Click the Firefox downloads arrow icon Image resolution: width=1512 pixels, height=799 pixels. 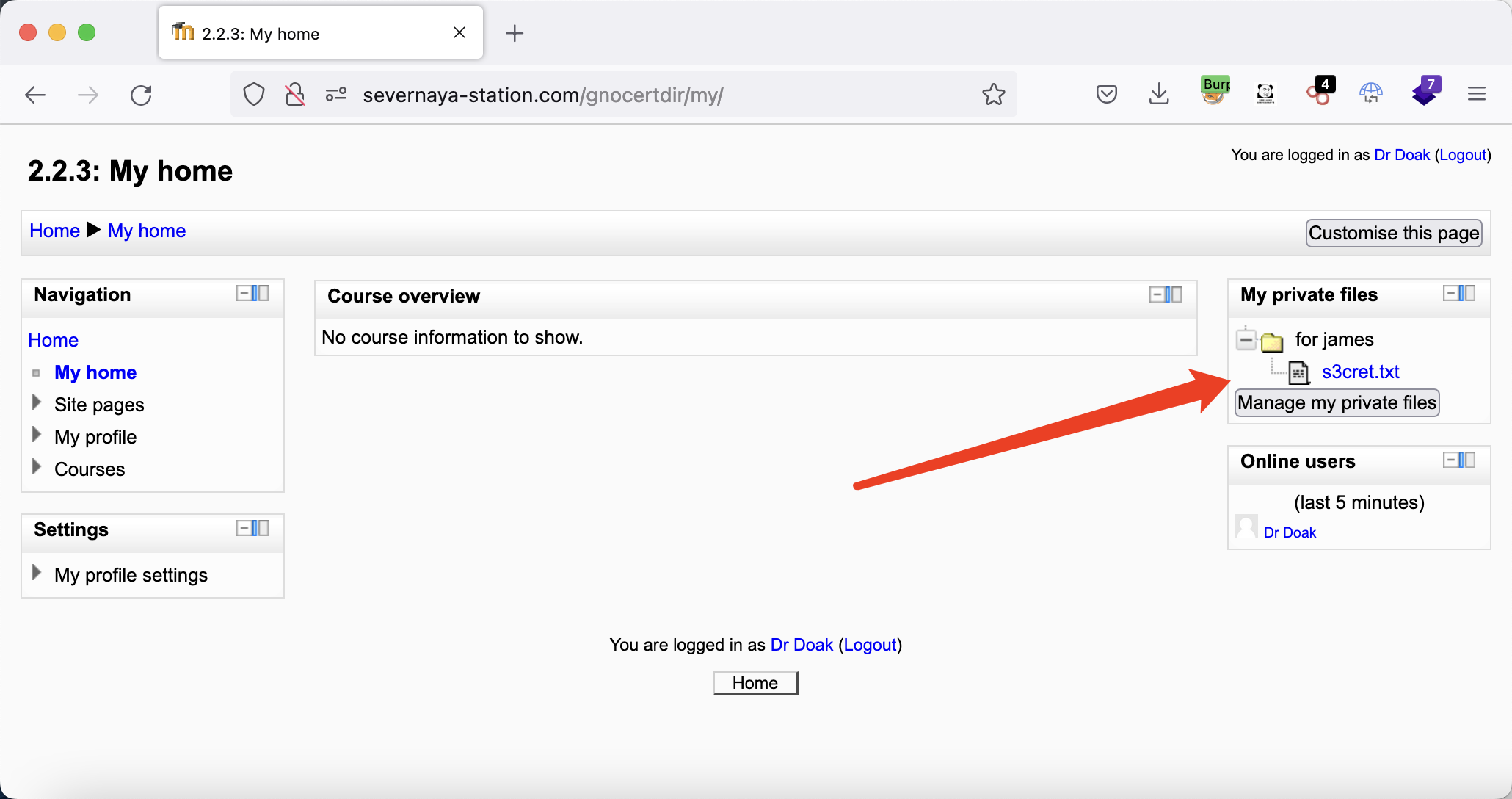coord(1159,94)
